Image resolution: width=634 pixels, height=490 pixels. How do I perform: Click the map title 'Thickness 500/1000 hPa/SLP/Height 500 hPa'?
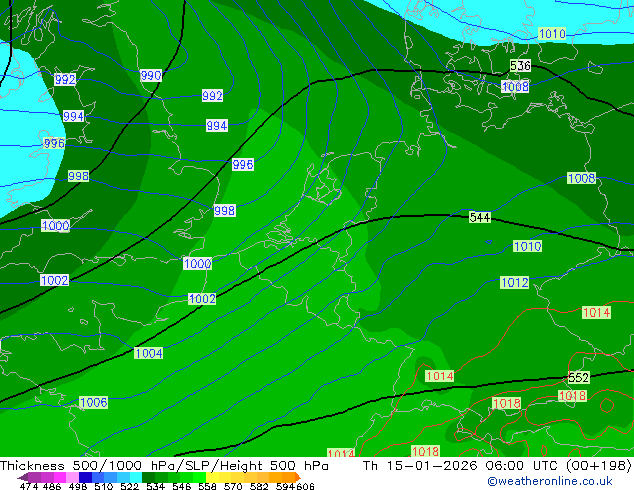click(x=164, y=466)
